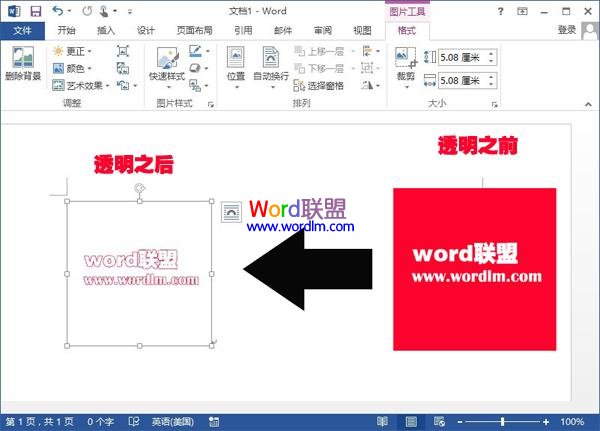
Task: Open the Picture Styles dialog launcher
Action: (x=211, y=104)
